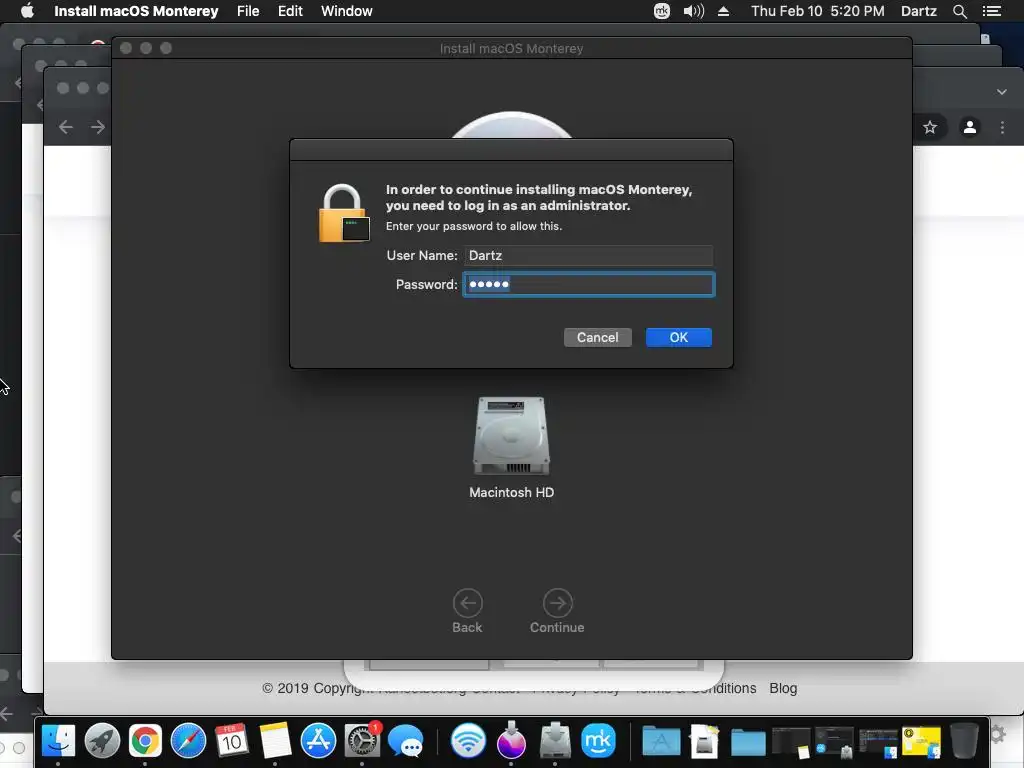
Task: Open the File menu
Action: (248, 11)
